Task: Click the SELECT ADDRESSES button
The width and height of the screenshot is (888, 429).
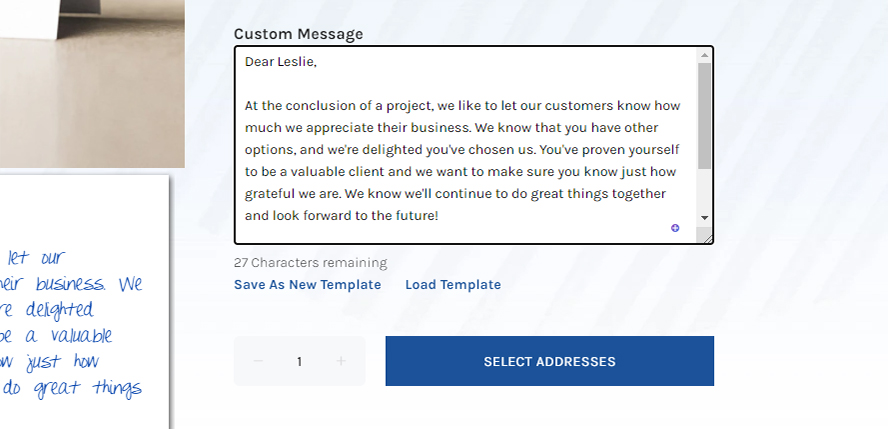Action: click(x=549, y=361)
